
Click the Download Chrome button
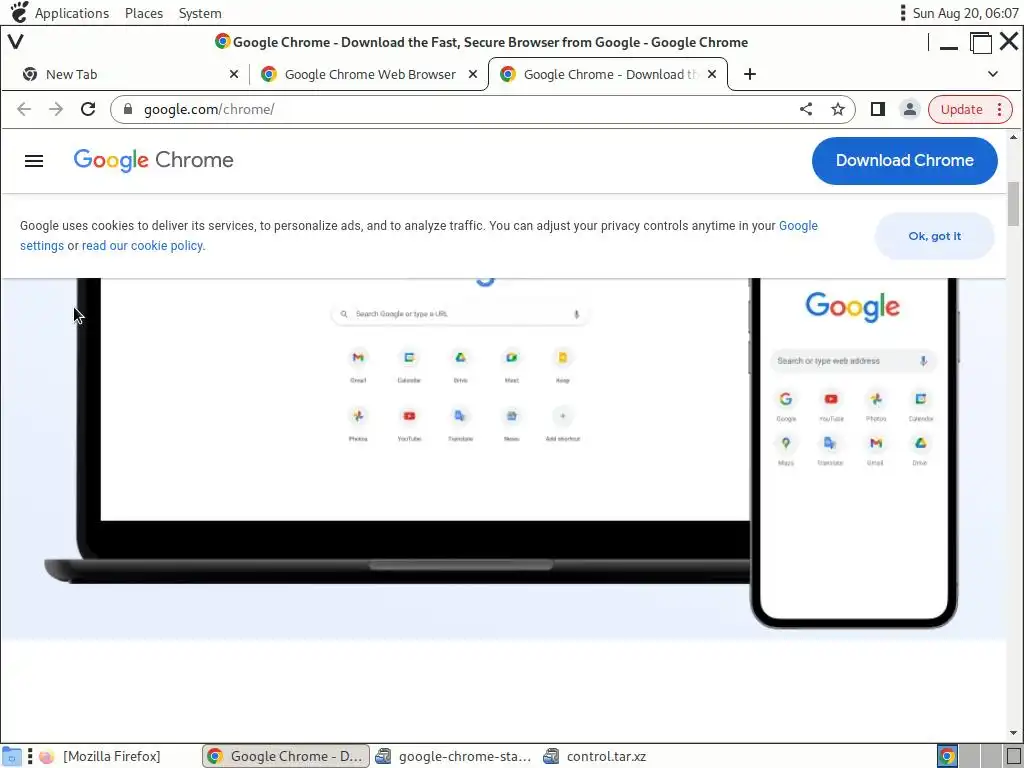pos(904,161)
